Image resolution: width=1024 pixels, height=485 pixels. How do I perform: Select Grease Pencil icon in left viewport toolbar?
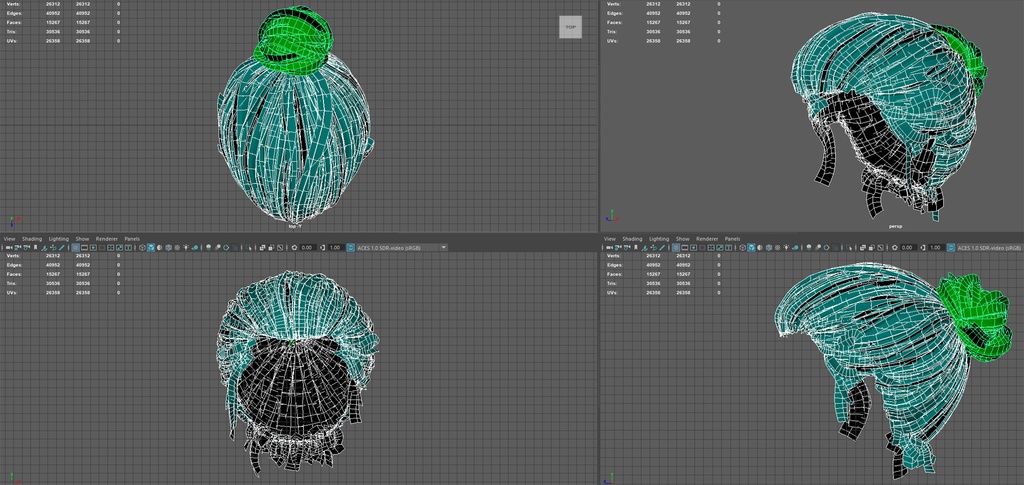[x=61, y=247]
